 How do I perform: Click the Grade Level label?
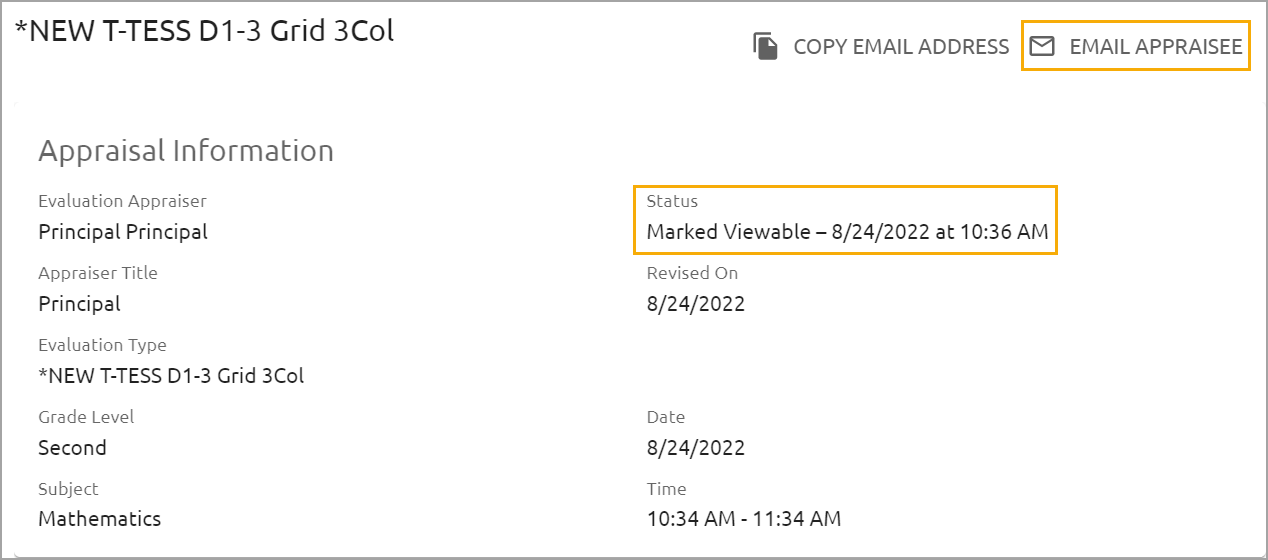(x=86, y=417)
